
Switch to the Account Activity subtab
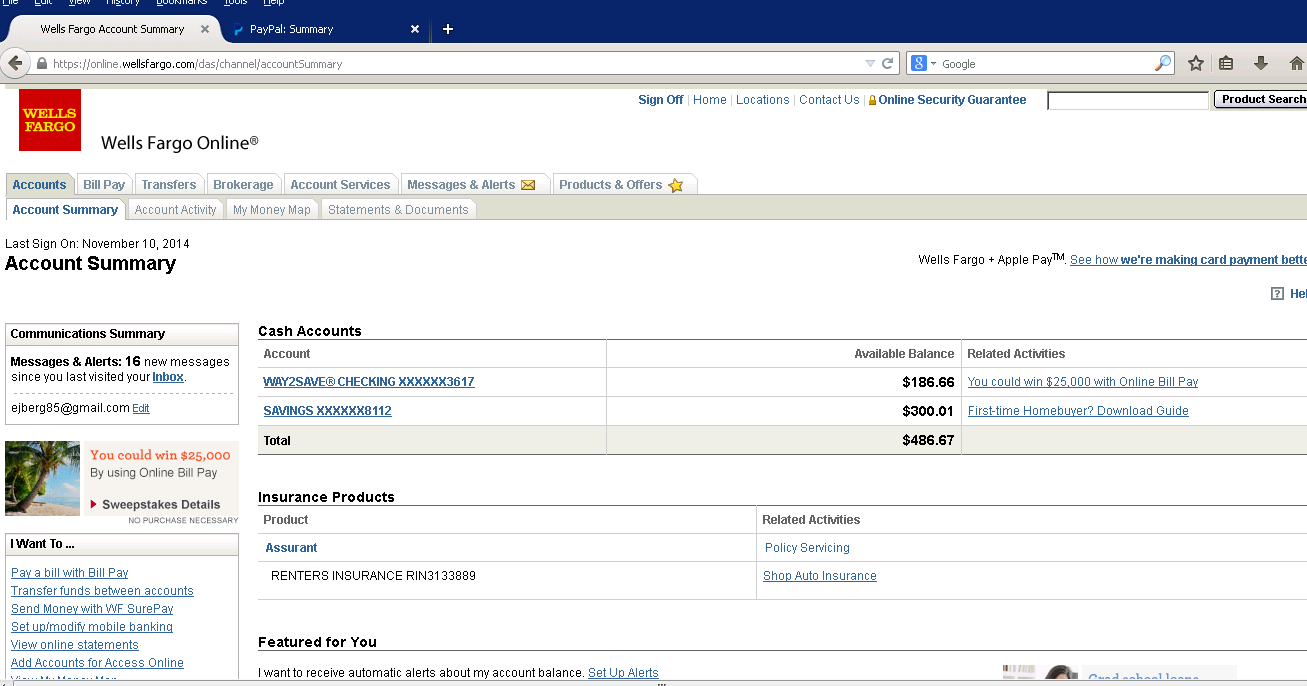pyautogui.click(x=176, y=209)
